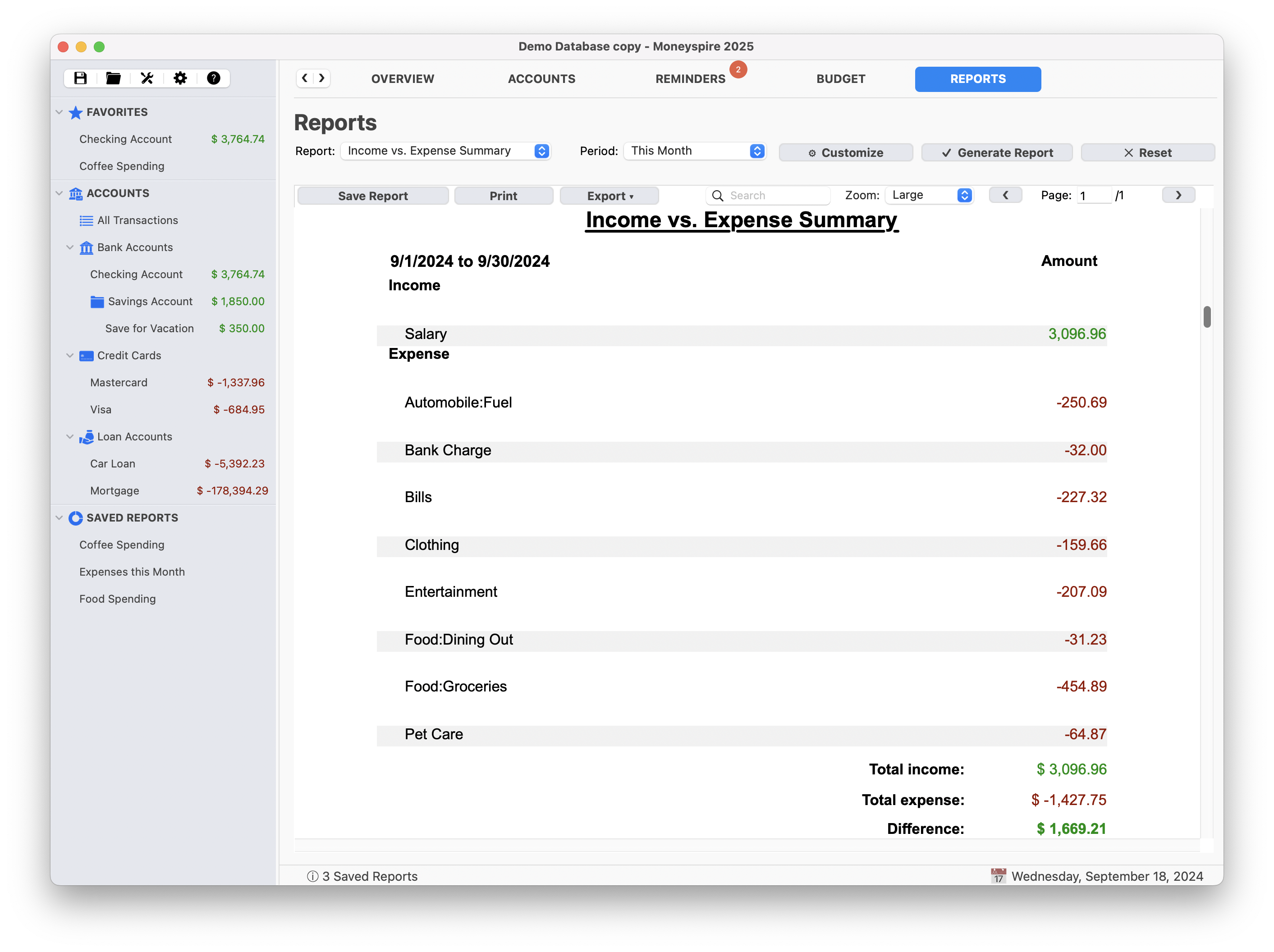Select the Mortgage account

point(164,491)
